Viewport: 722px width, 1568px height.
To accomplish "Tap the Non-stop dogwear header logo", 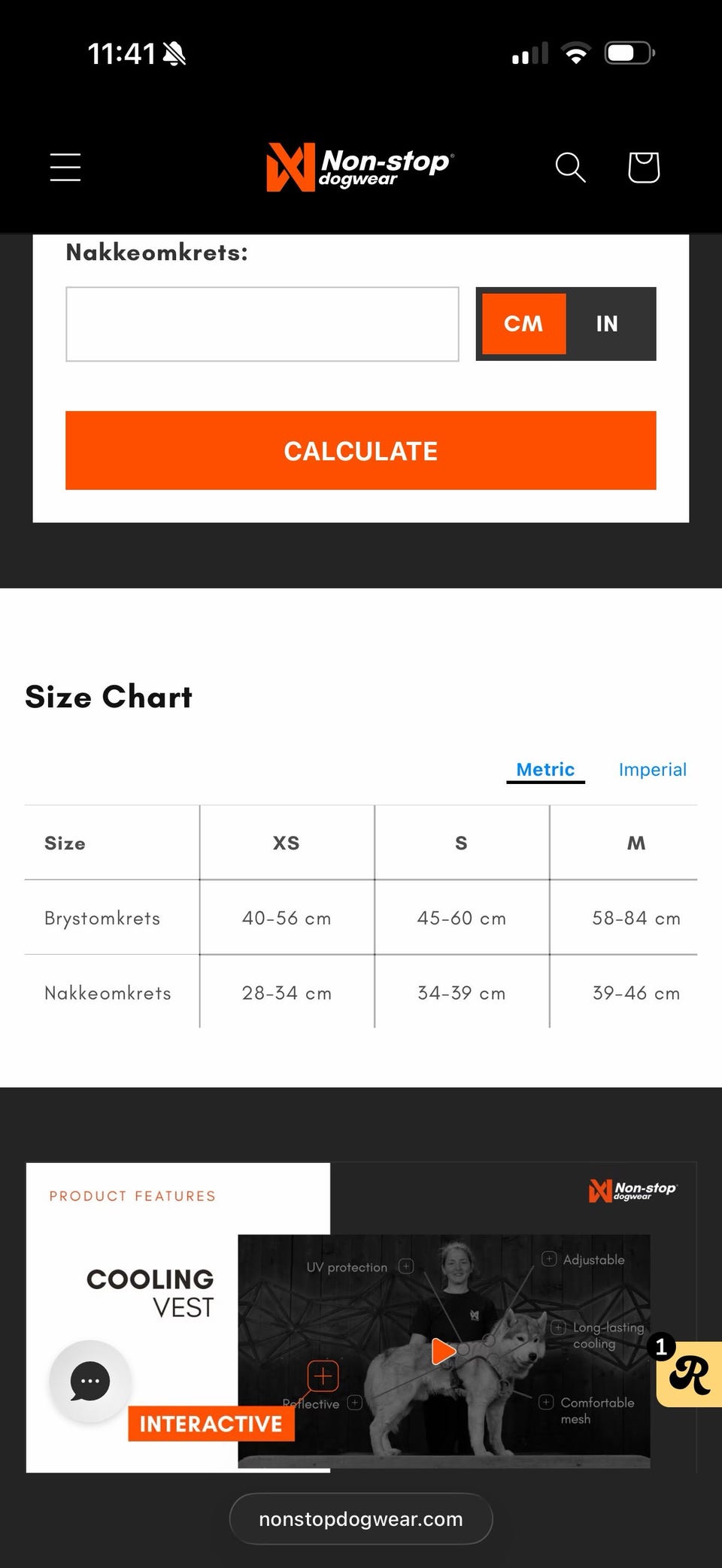I will click(360, 167).
